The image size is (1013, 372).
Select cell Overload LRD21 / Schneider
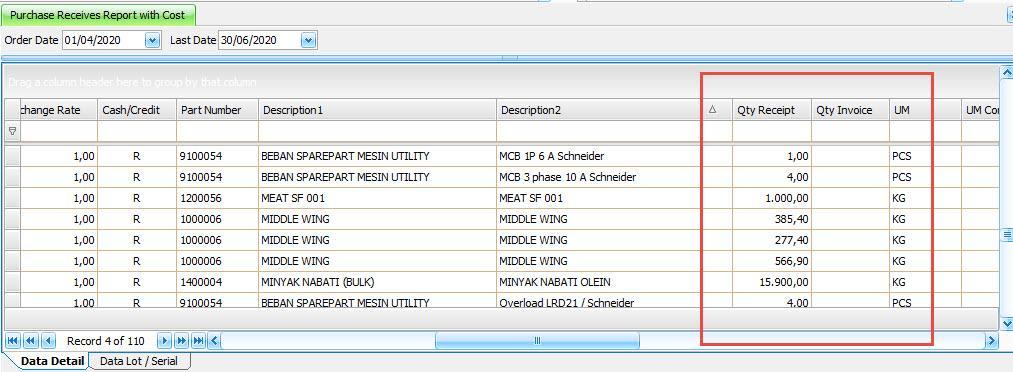point(600,301)
